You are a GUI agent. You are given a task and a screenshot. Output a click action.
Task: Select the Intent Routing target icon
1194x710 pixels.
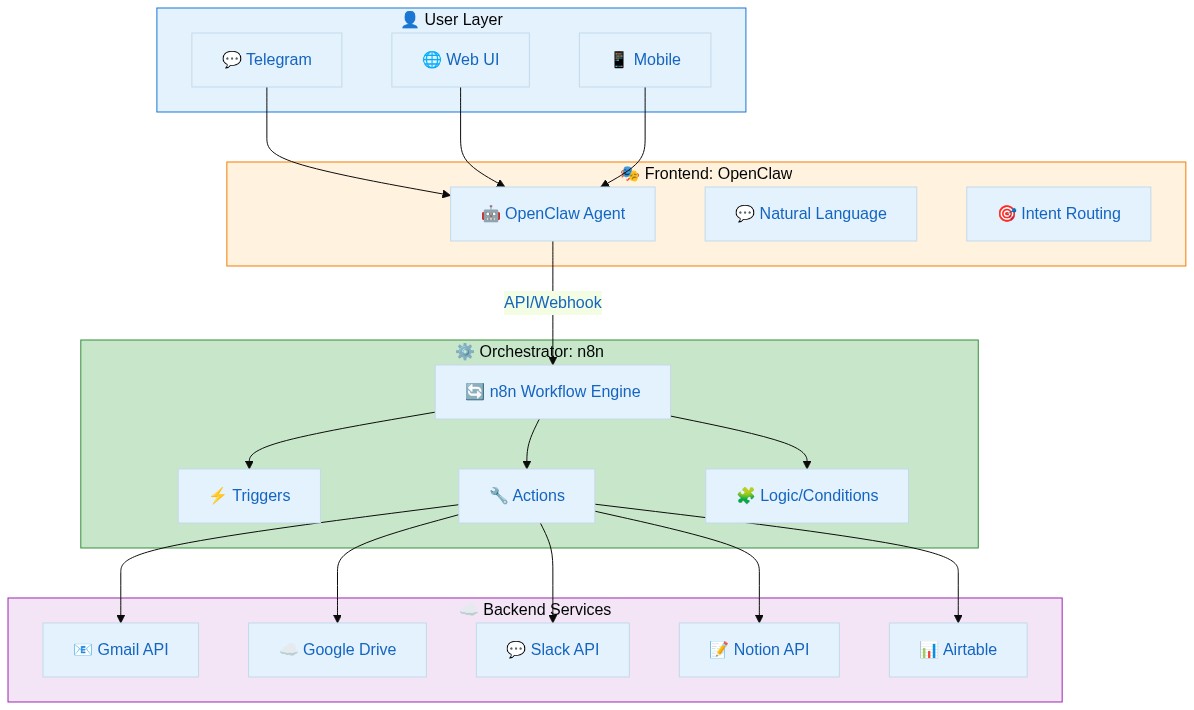click(x=1007, y=213)
